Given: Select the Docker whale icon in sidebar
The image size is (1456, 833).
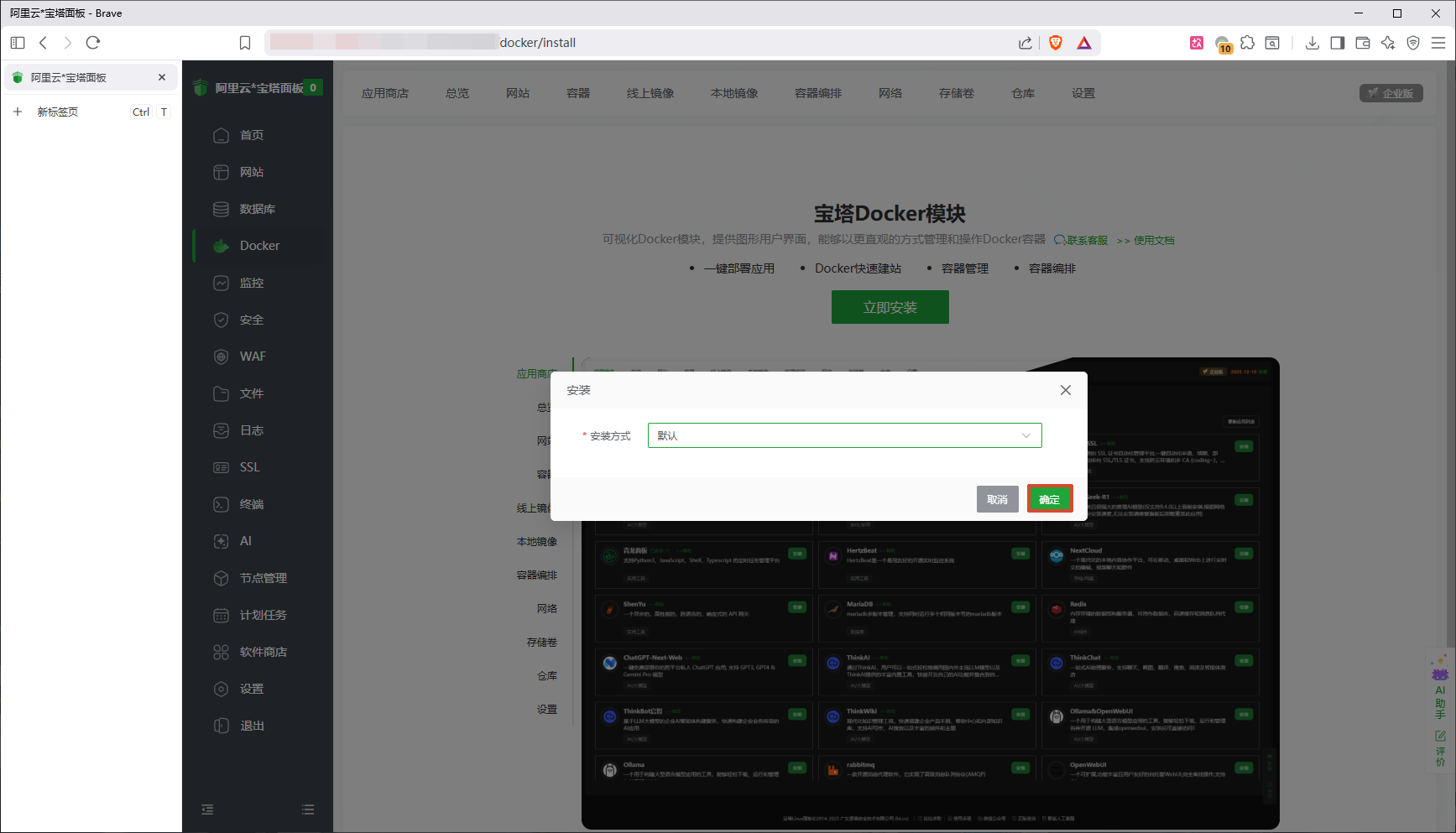Looking at the screenshot, I should point(221,246).
